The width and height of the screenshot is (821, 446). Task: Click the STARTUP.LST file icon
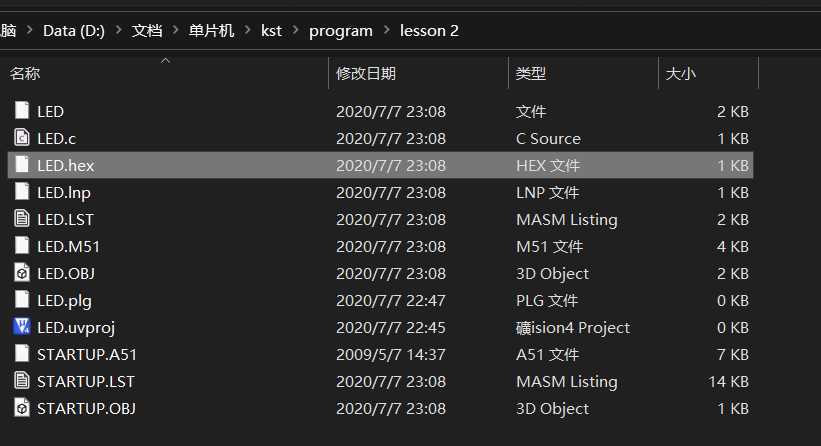pos(22,381)
